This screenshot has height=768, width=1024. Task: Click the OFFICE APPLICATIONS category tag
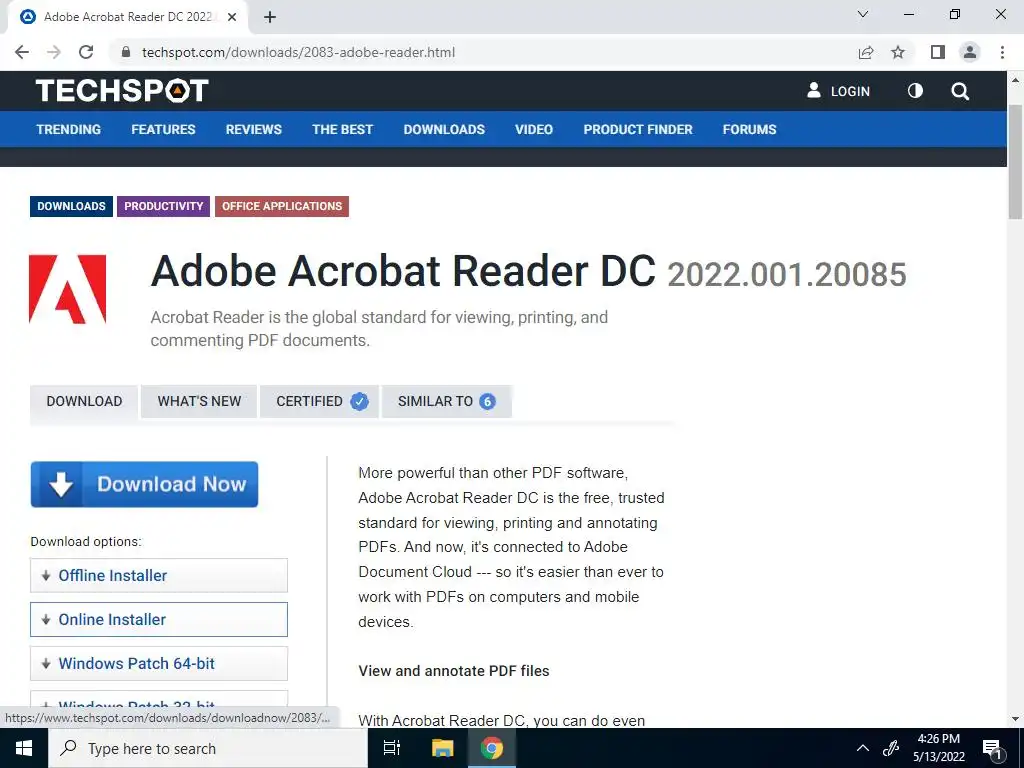pyautogui.click(x=282, y=206)
